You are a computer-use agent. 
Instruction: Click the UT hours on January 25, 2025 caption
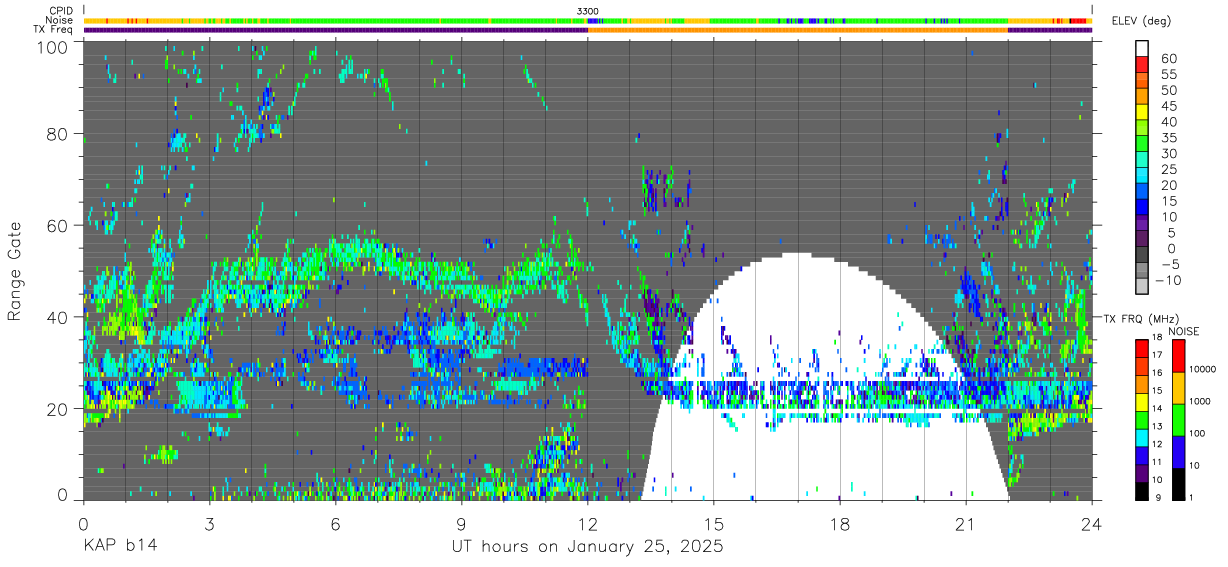coord(587,546)
